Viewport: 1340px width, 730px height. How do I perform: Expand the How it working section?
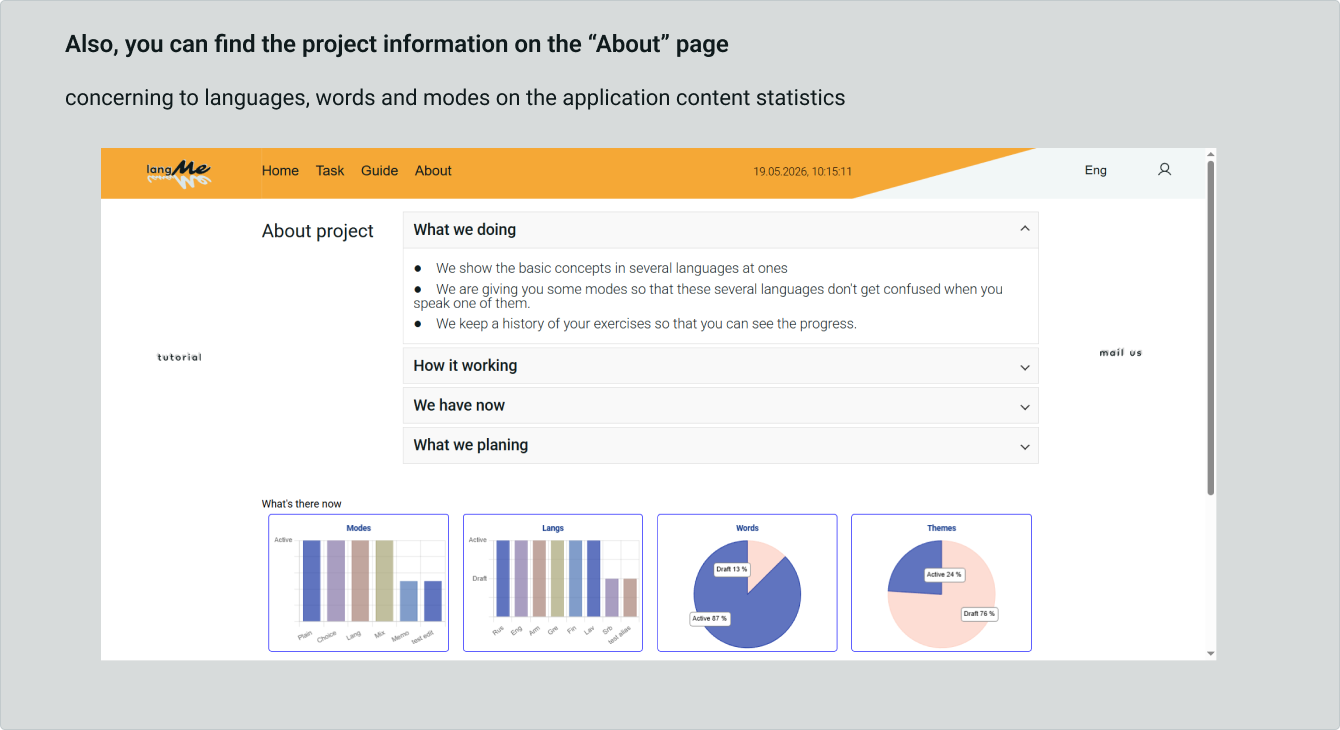click(x=720, y=366)
